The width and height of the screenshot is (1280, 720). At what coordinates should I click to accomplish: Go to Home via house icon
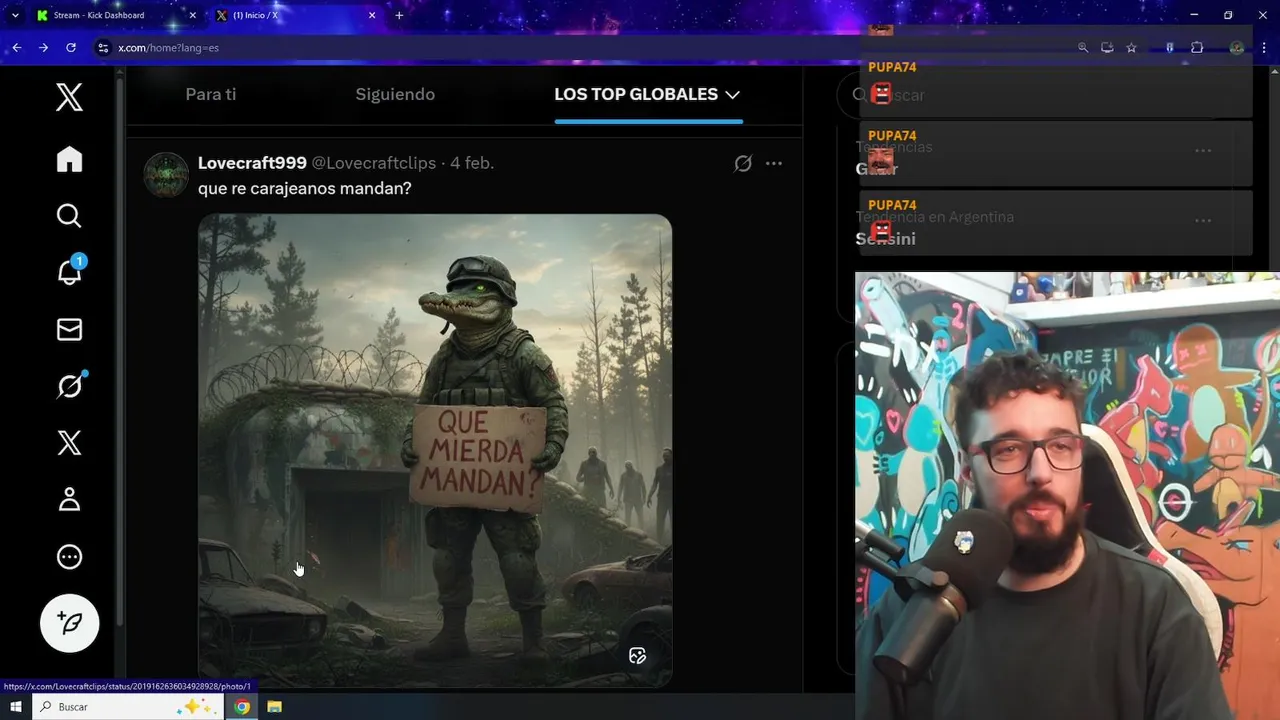(x=69, y=159)
